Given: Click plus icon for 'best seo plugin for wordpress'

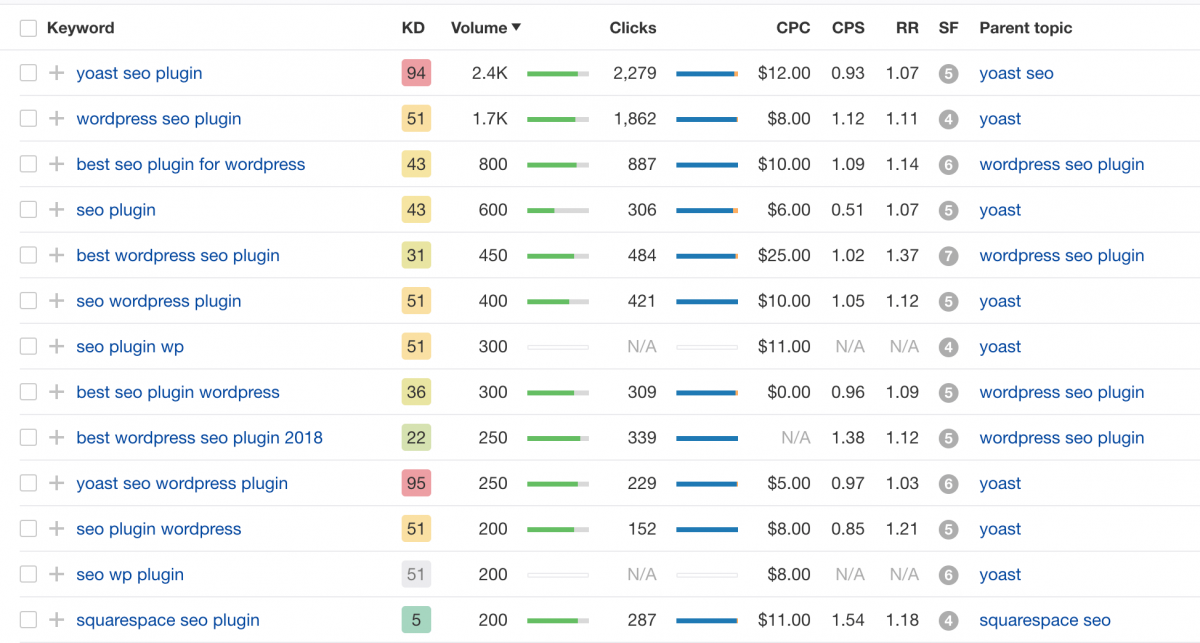Looking at the screenshot, I should click(57, 164).
